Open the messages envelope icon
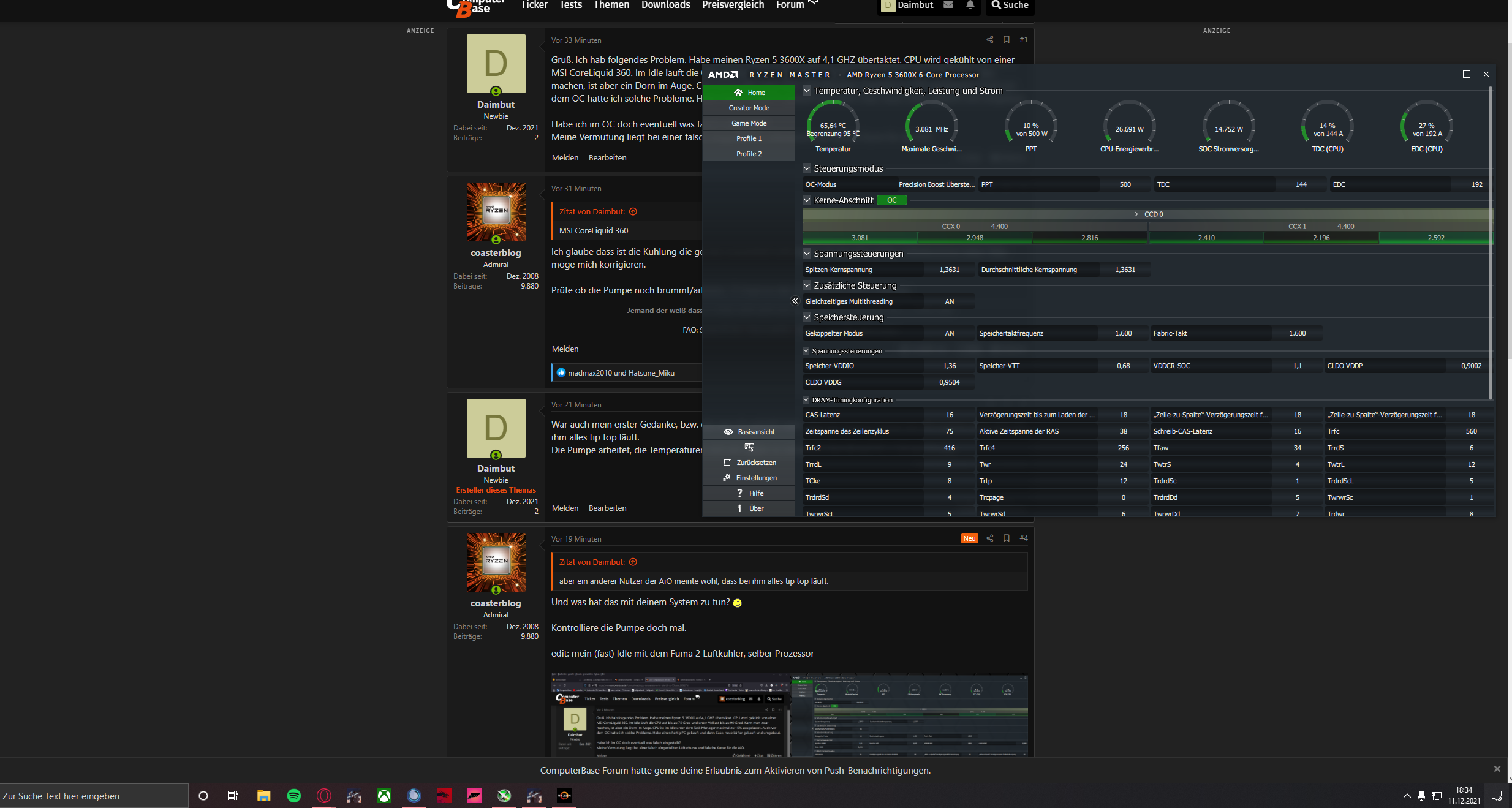This screenshot has width=1512, height=808. point(948,6)
